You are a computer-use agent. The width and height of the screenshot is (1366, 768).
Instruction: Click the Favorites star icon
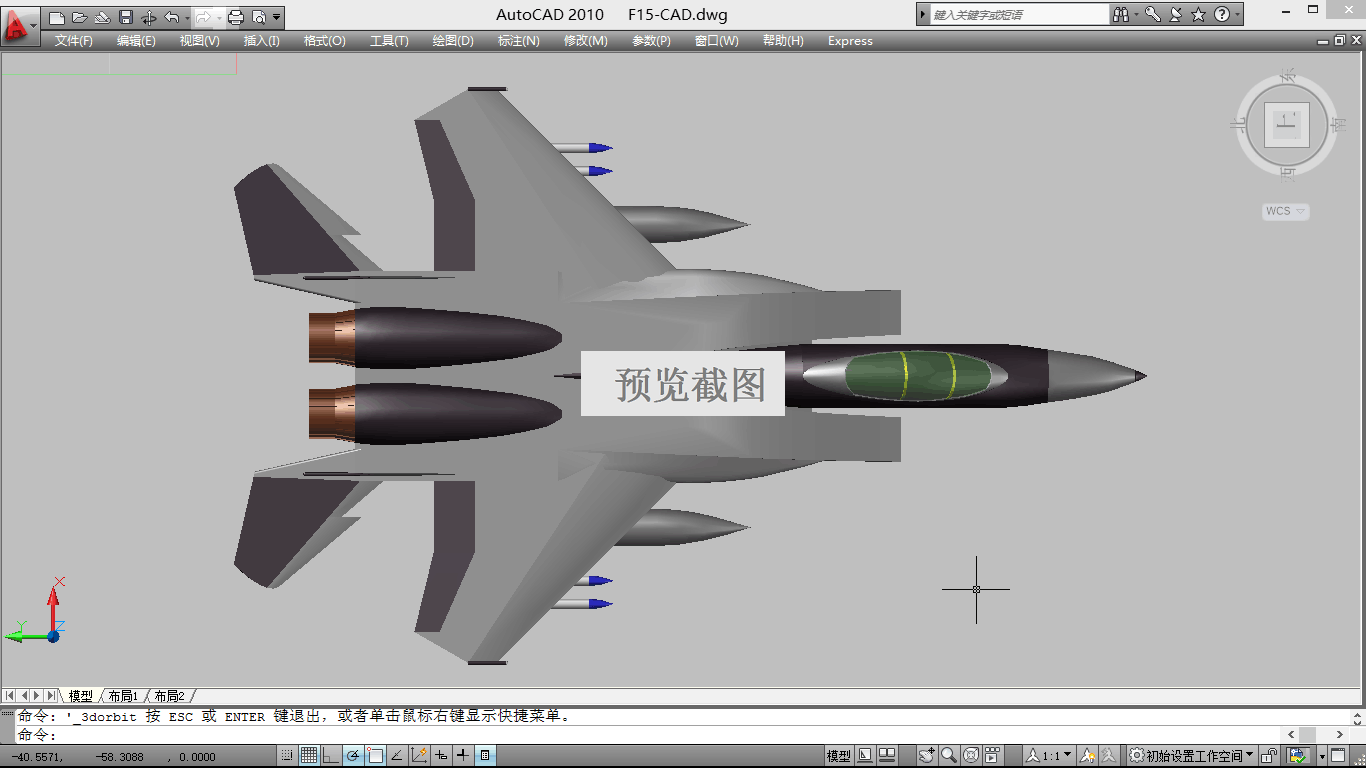1198,15
